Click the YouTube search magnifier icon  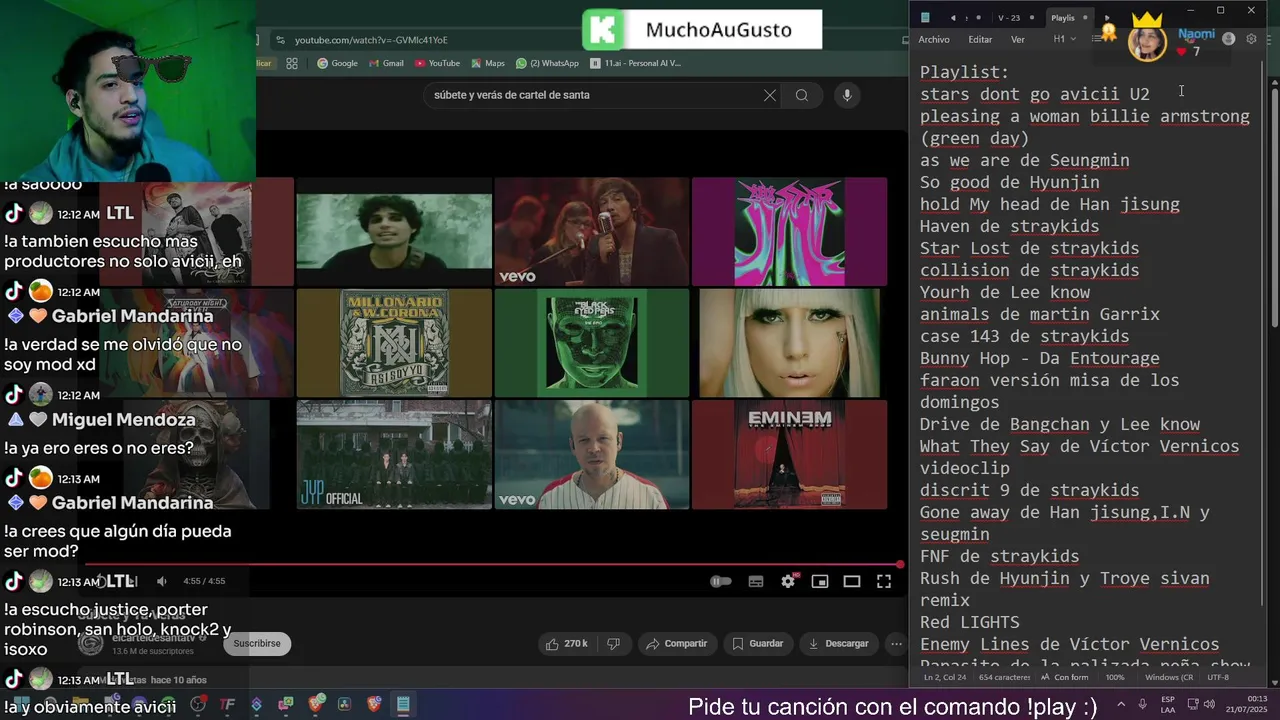point(802,95)
